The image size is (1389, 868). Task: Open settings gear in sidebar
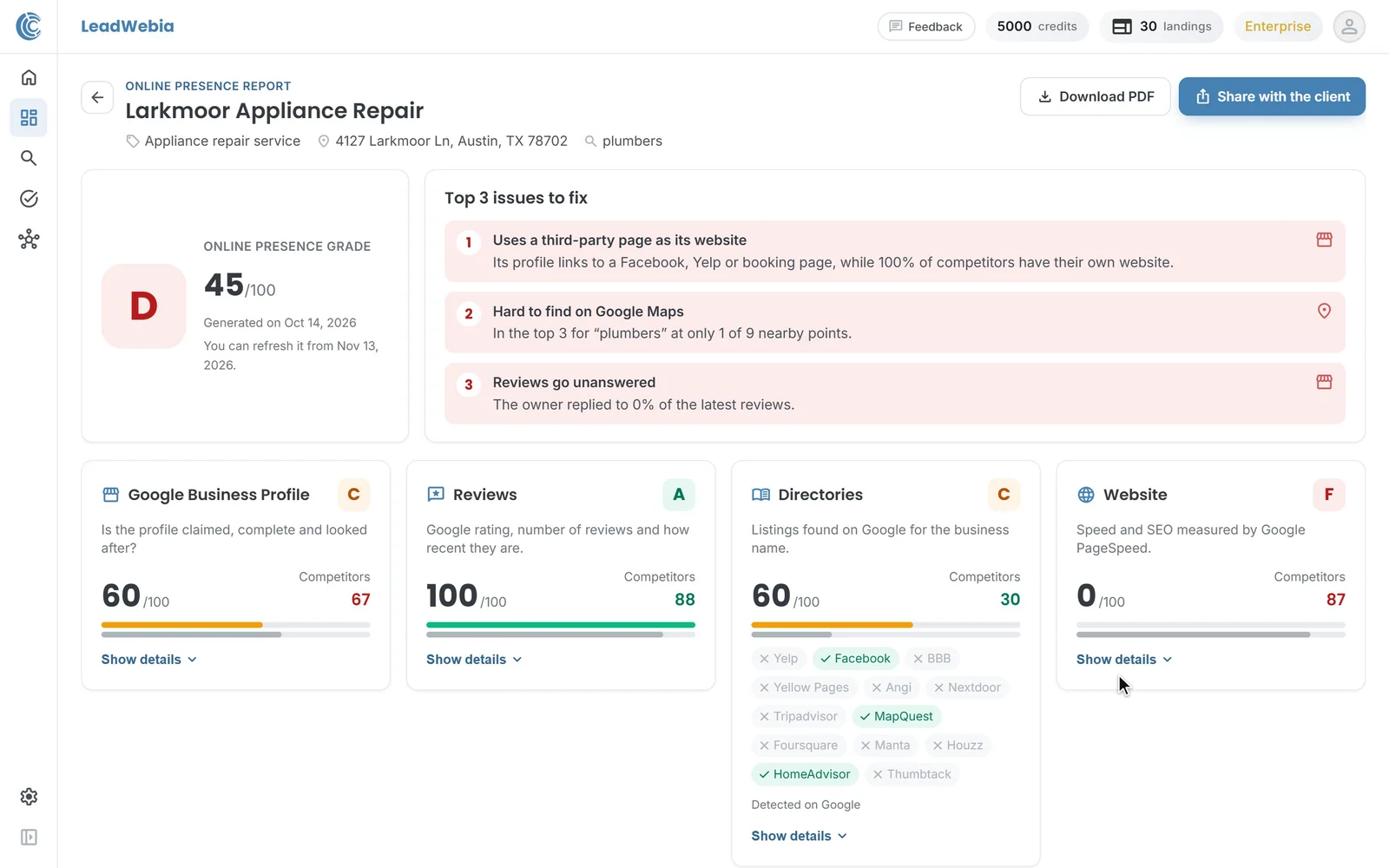[x=29, y=797]
